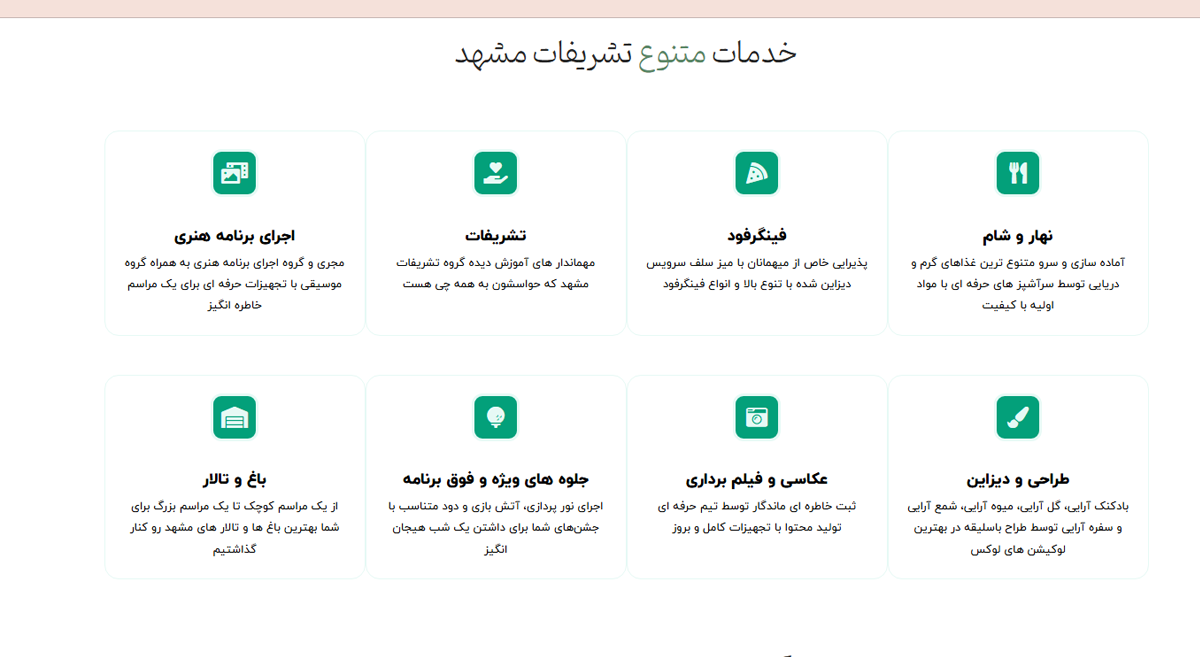
Task: Click the pizza slice icon for فینگرفود
Action: 756,173
